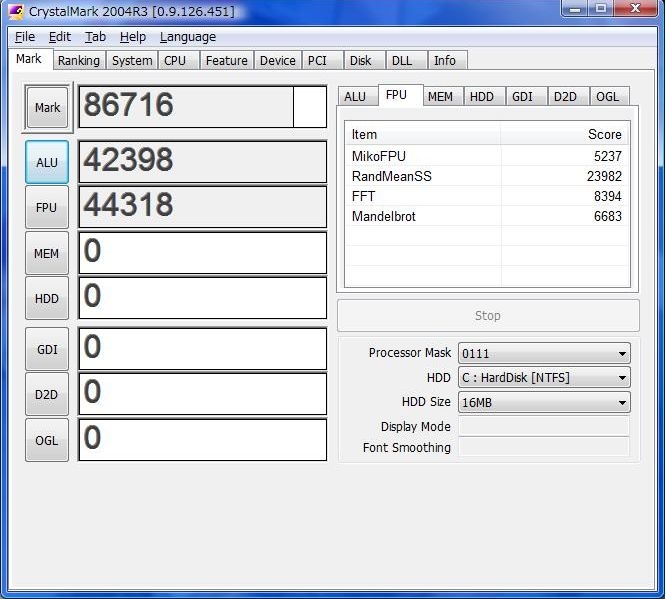Select the RandMeanSS row
Viewport: 666px width, 599px height.
click(x=487, y=176)
